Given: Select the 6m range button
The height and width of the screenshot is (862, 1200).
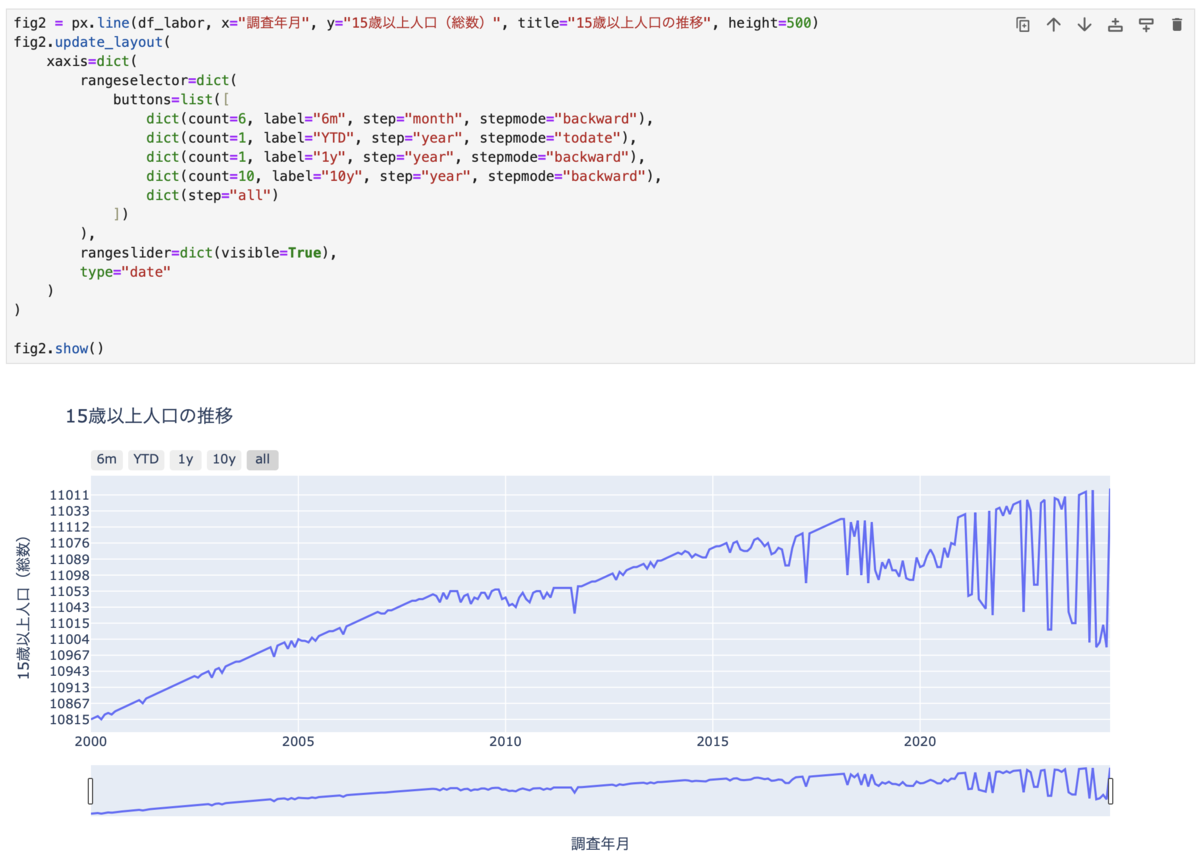Looking at the screenshot, I should pyautogui.click(x=106, y=460).
